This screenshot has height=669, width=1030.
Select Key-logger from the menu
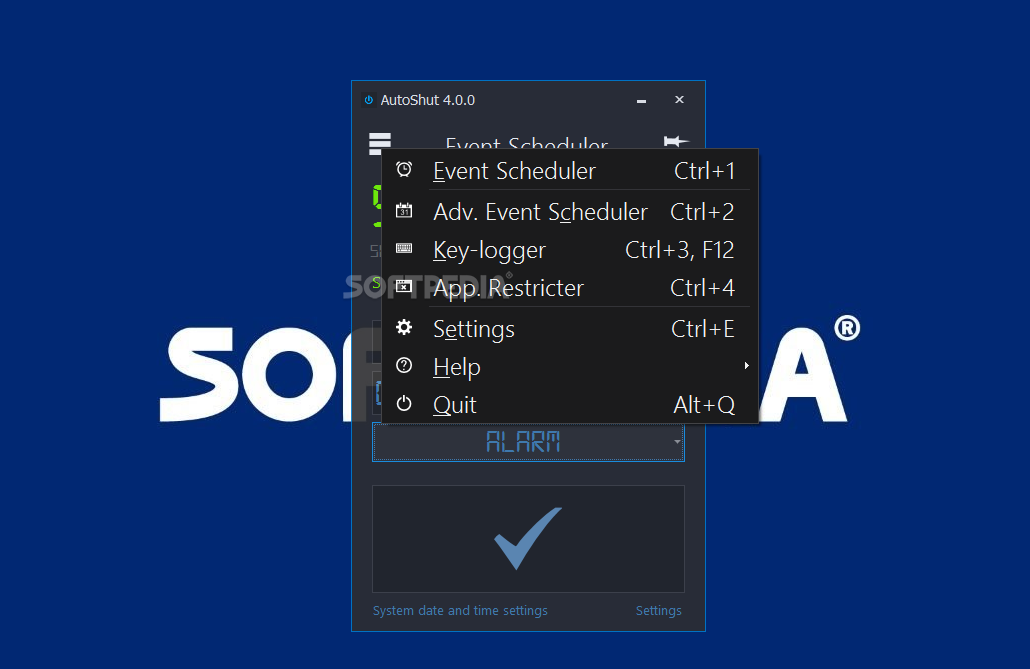tap(570, 250)
